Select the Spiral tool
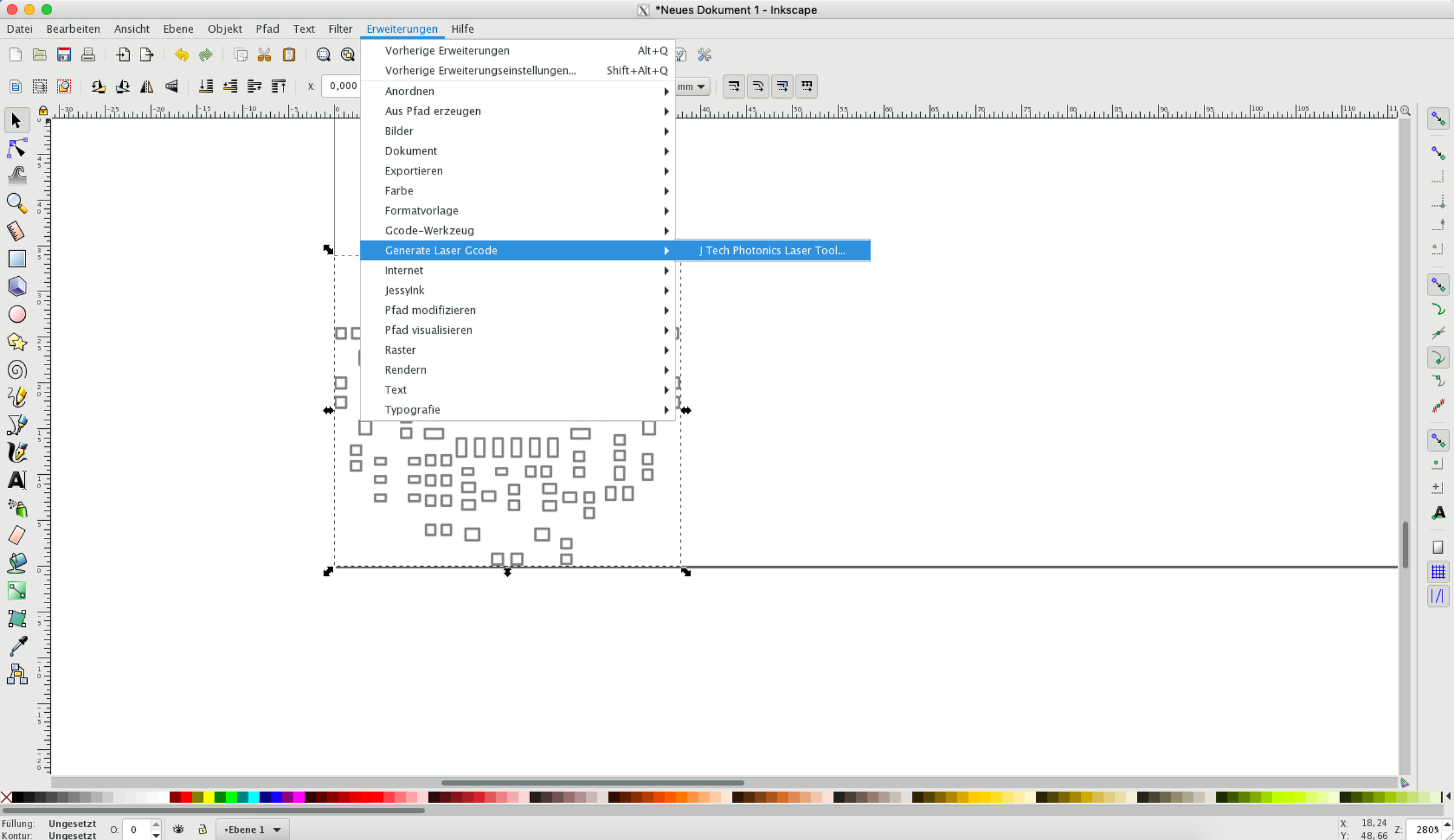The height and width of the screenshot is (840, 1454). (17, 370)
